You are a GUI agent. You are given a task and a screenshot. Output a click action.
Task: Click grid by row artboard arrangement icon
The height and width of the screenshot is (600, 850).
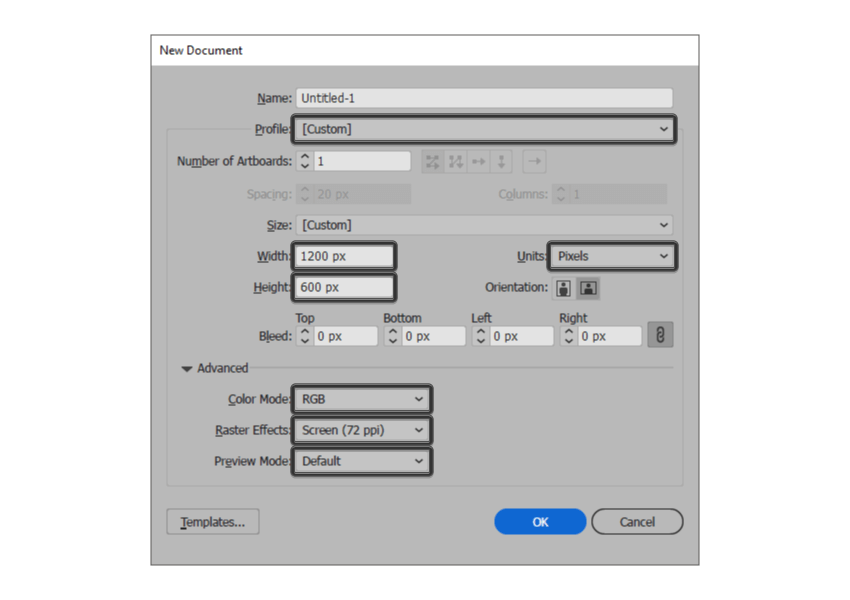[x=433, y=162]
